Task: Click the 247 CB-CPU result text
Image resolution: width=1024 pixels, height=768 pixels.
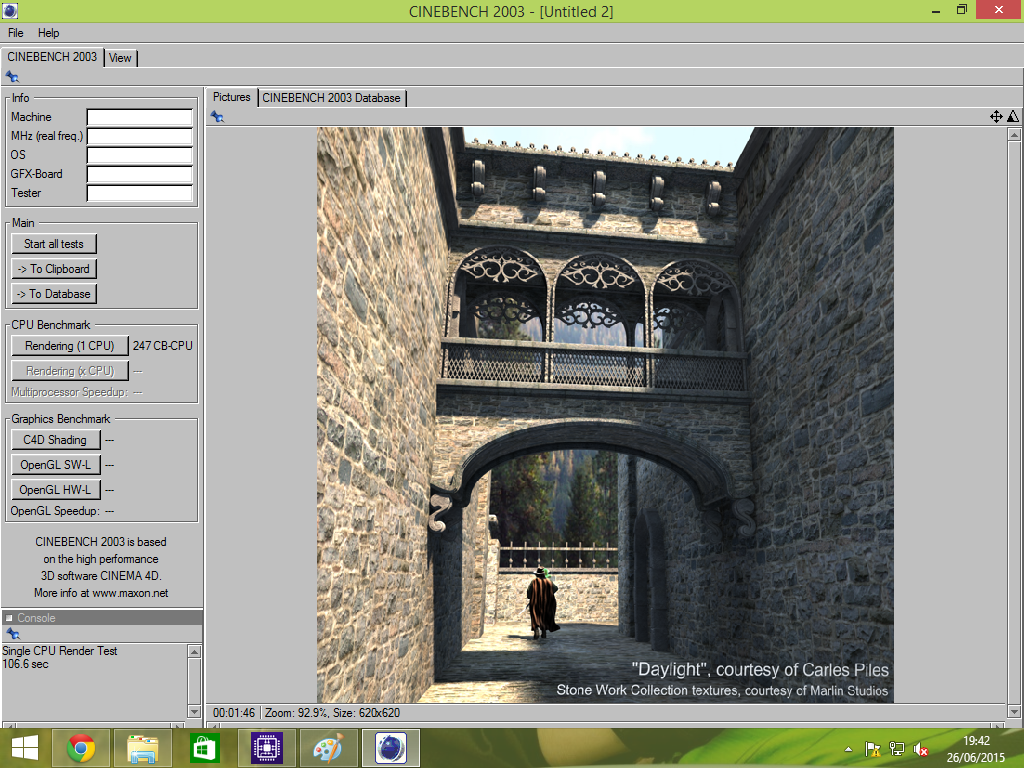Action: pos(163,346)
